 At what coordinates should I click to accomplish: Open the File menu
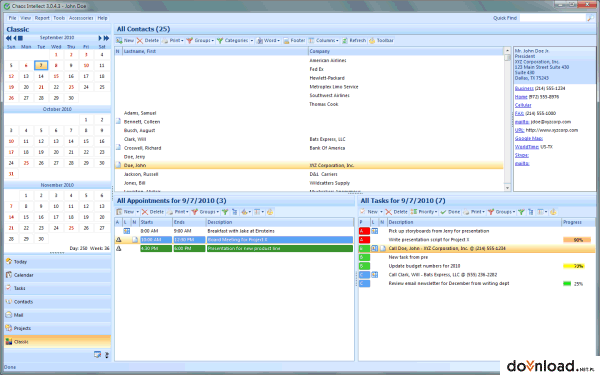coord(12,18)
